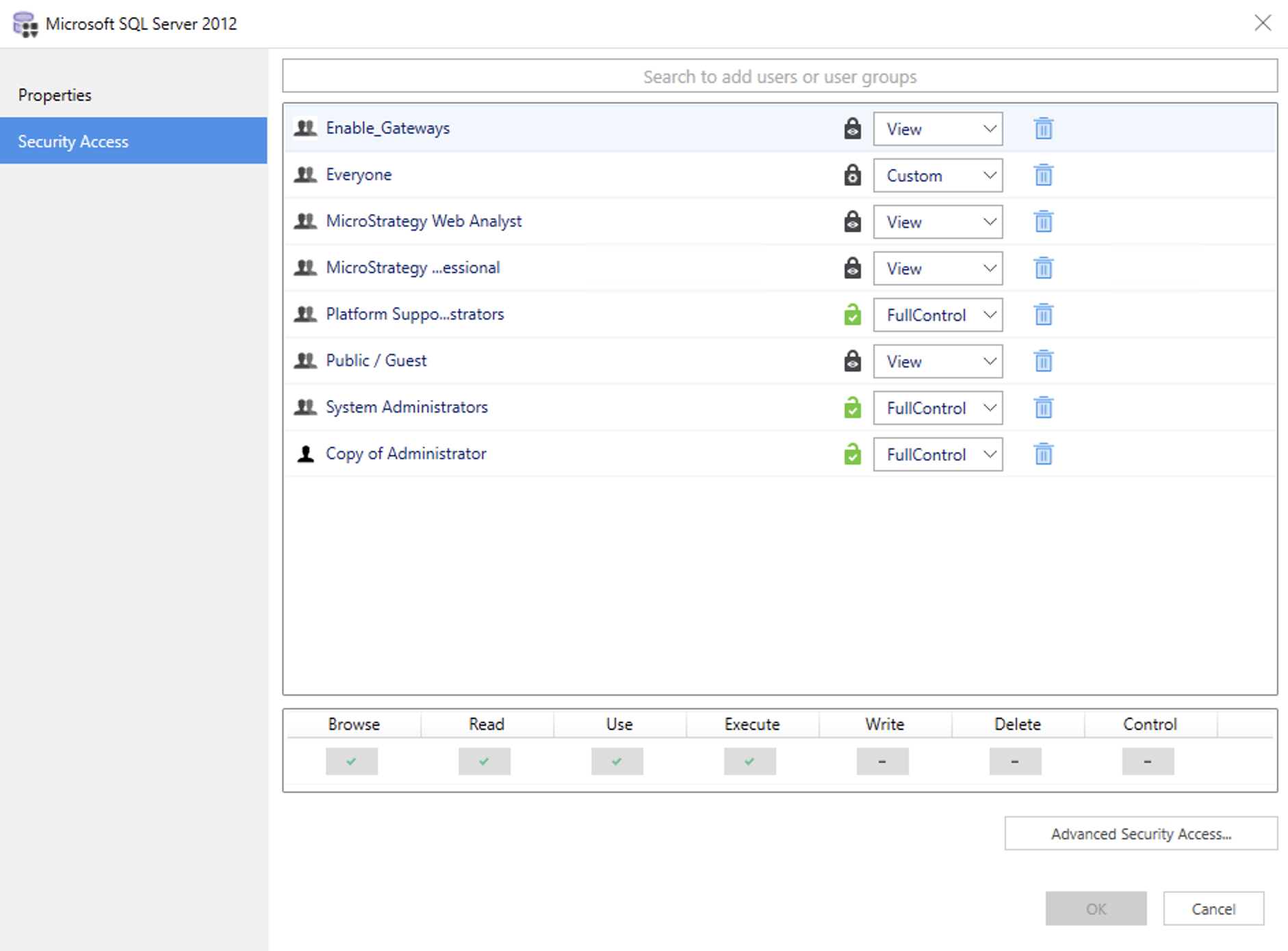1288x951 pixels.
Task: Toggle the Write permission box
Action: coord(882,761)
